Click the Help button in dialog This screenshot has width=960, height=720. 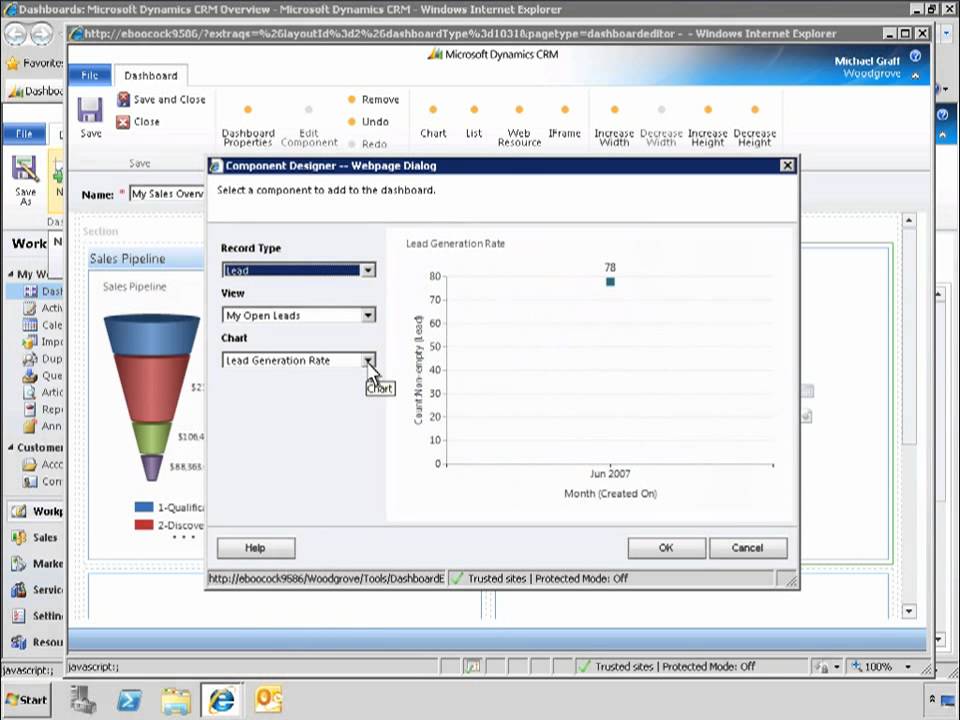pos(256,548)
